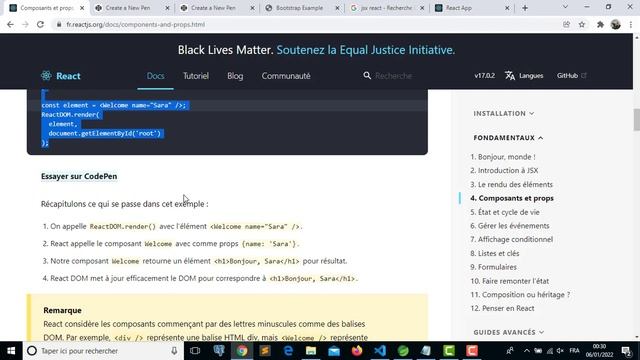Viewport: 640px width, 360px height.
Task: Open Chrome extensions puzzle icon
Action: click(600, 24)
